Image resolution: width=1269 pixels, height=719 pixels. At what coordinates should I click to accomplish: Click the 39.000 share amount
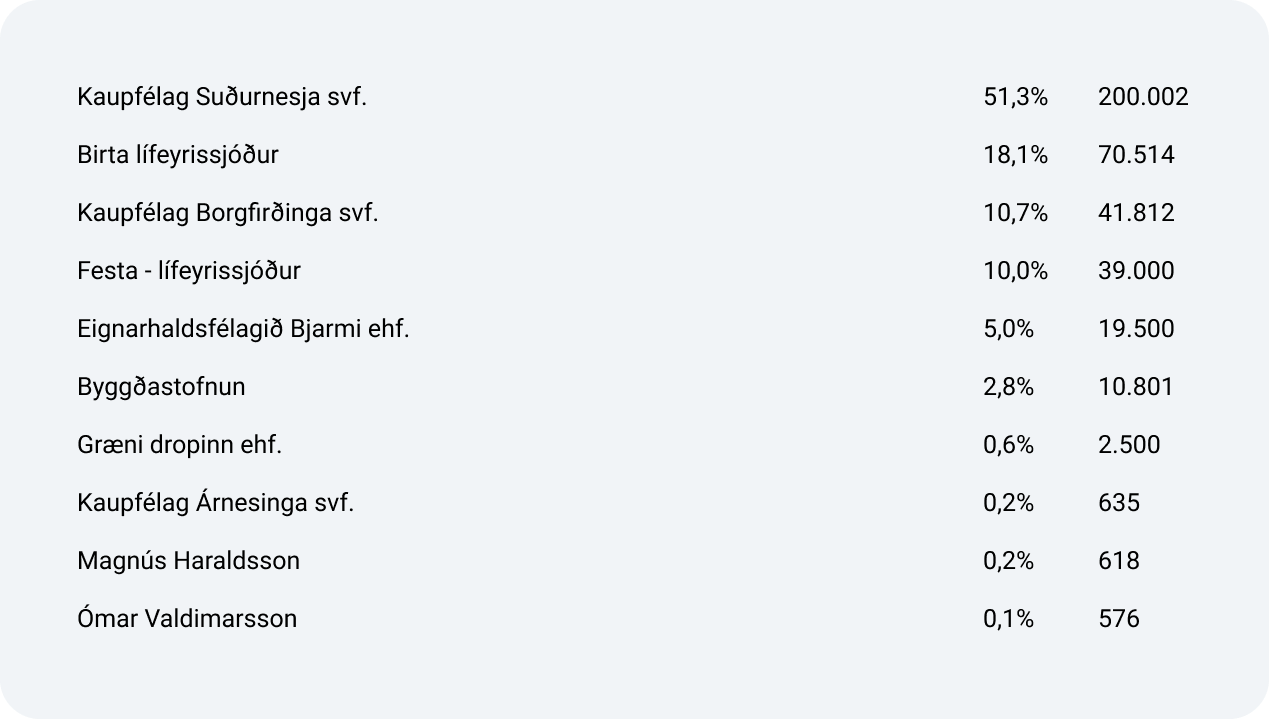coord(1136,271)
